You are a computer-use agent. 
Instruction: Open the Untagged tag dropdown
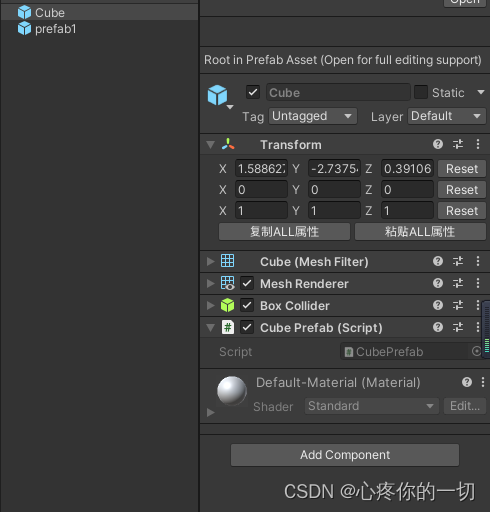click(x=313, y=116)
